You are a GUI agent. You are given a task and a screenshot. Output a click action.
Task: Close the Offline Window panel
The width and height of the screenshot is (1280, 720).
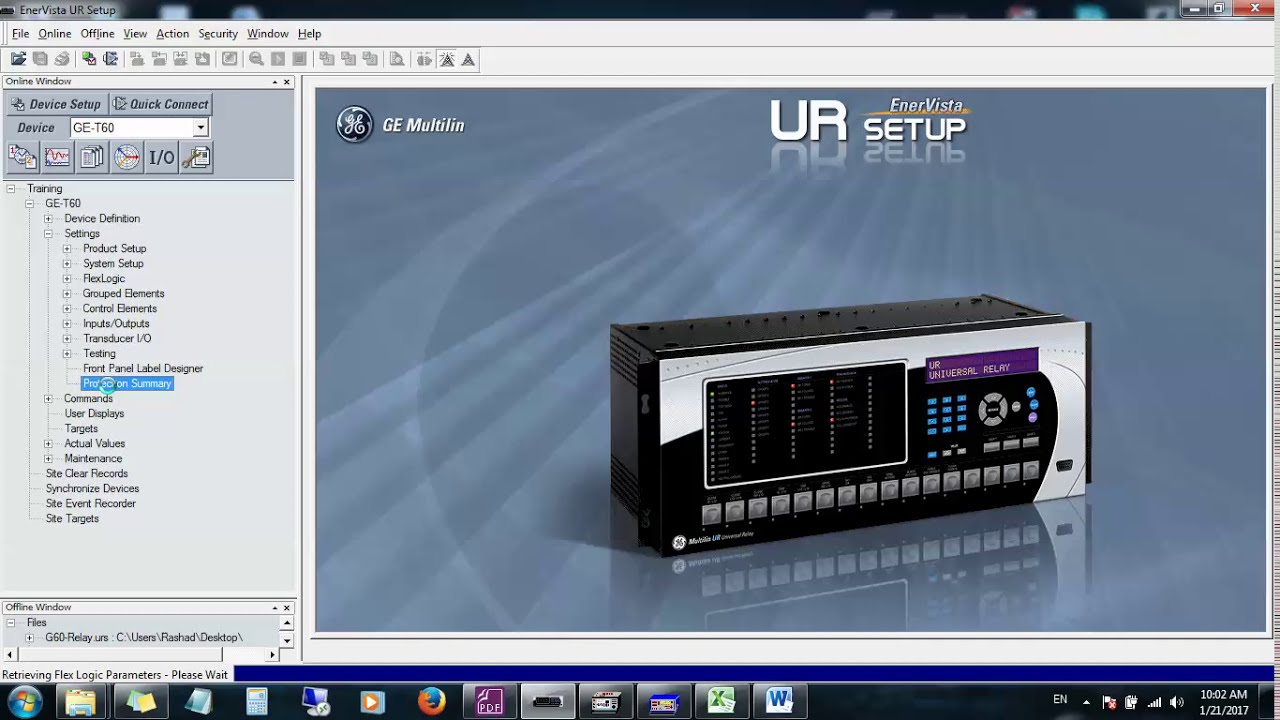[287, 608]
